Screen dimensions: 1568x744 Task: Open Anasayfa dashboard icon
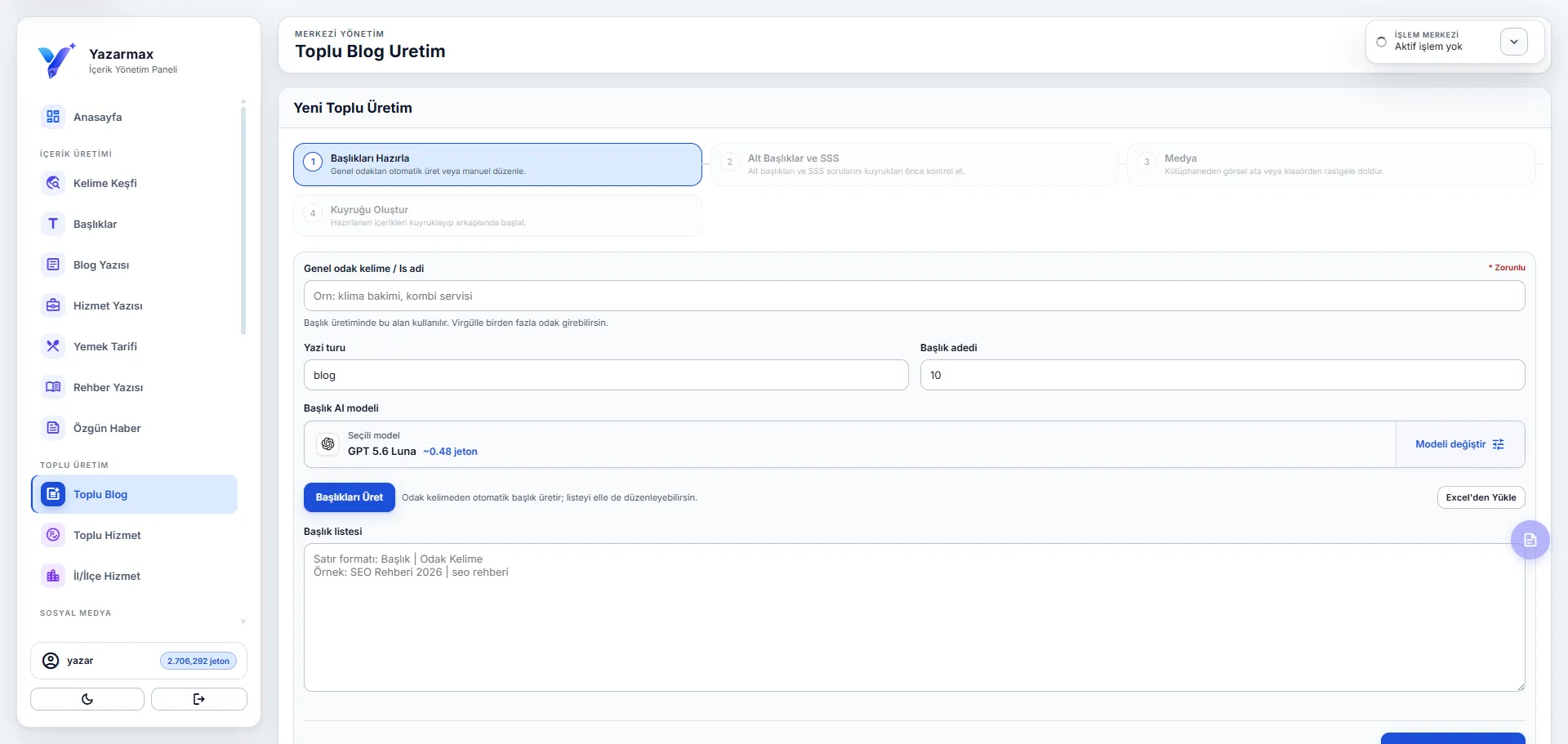(53, 117)
